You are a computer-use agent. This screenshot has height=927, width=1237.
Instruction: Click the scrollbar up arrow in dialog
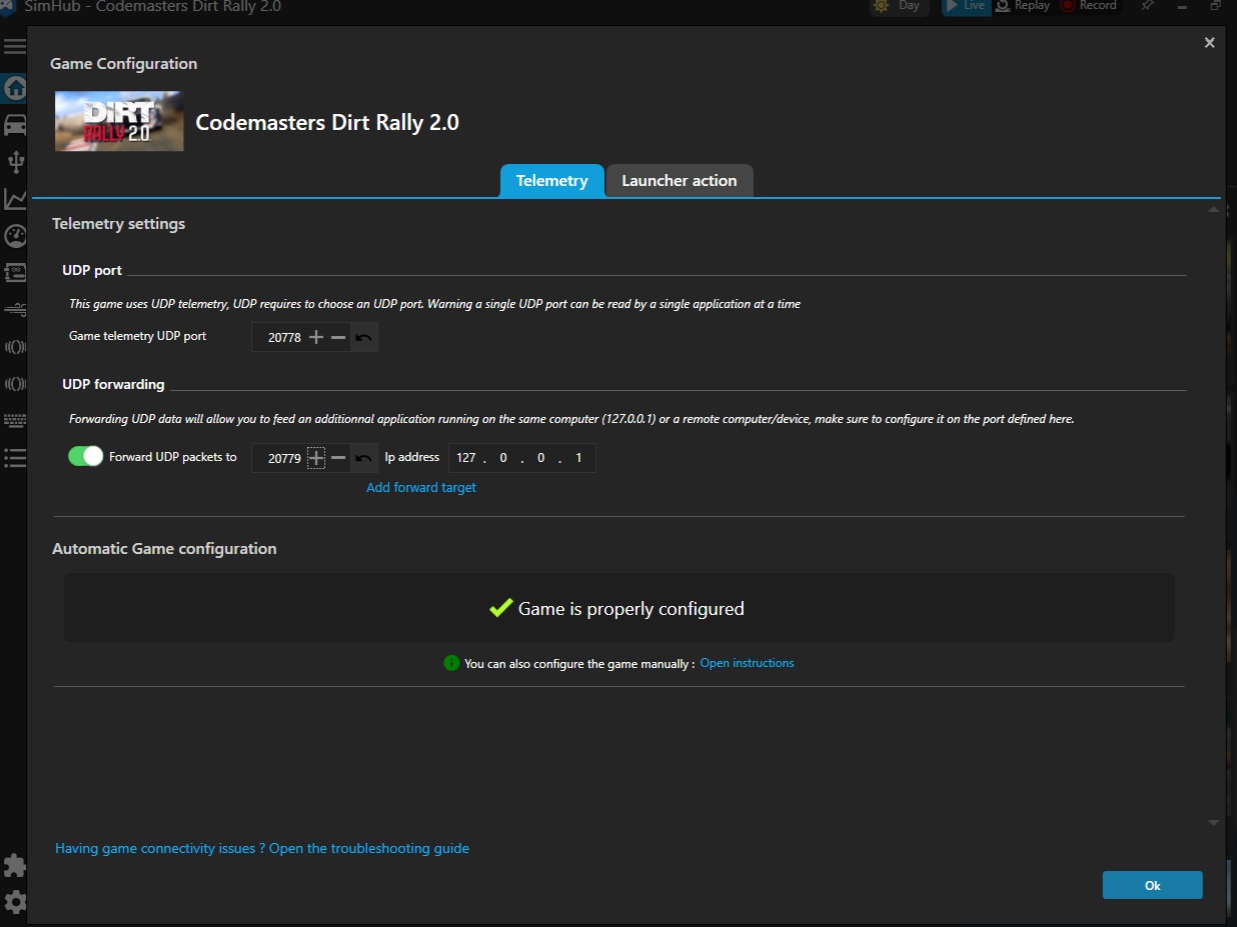point(1213,210)
